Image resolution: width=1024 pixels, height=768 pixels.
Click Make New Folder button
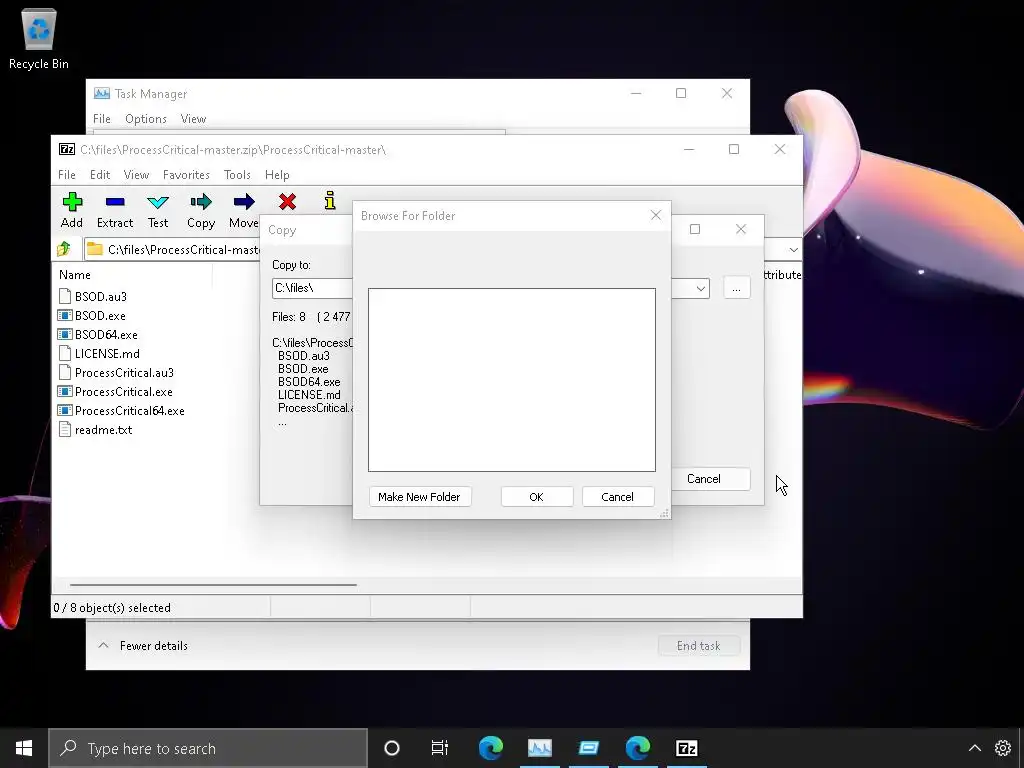point(419,496)
